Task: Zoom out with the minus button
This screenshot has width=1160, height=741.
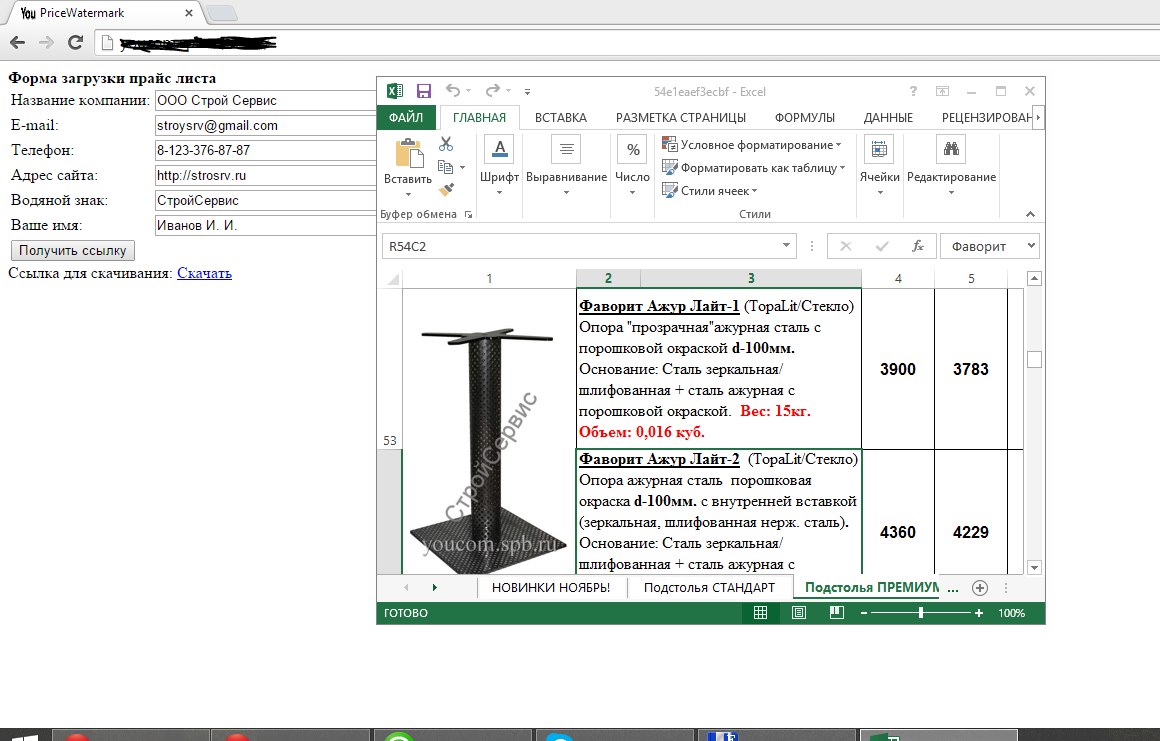Action: tap(863, 613)
